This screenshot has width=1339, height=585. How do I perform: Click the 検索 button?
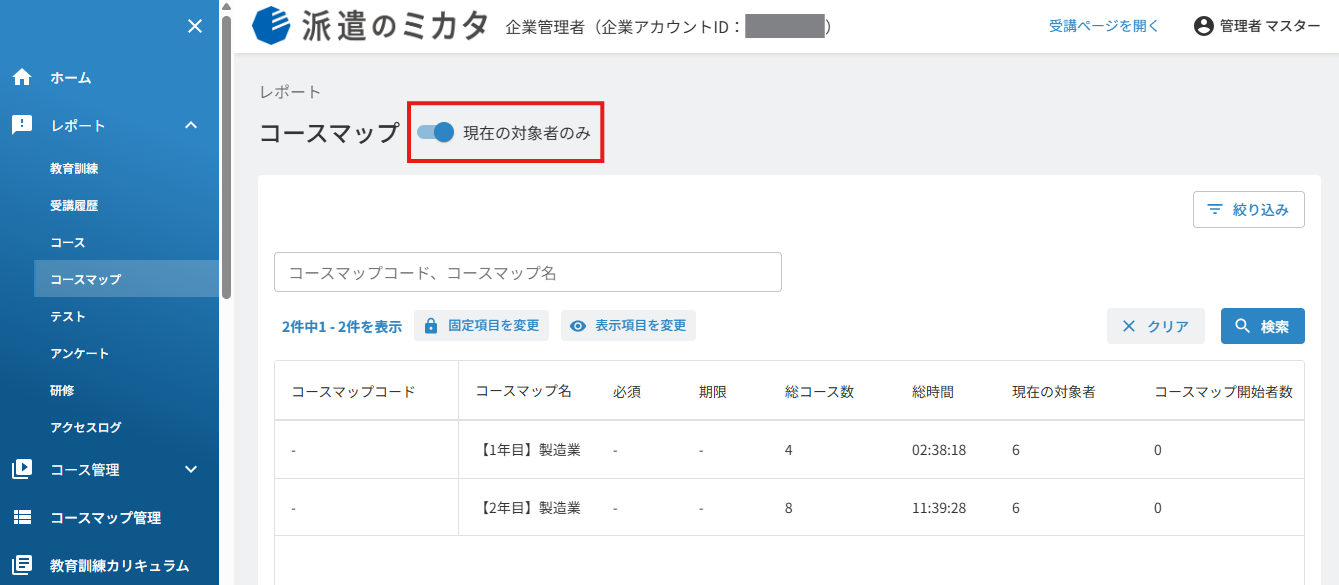pyautogui.click(x=1263, y=326)
